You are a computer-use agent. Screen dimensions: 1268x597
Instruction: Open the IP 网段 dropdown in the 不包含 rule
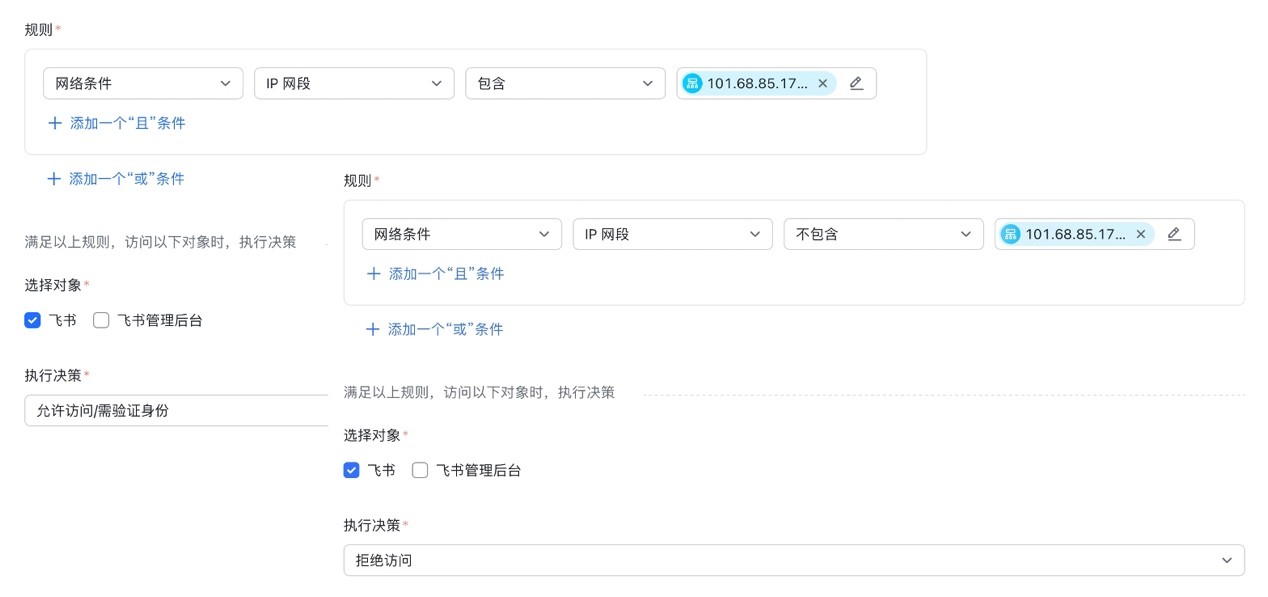[x=672, y=234]
